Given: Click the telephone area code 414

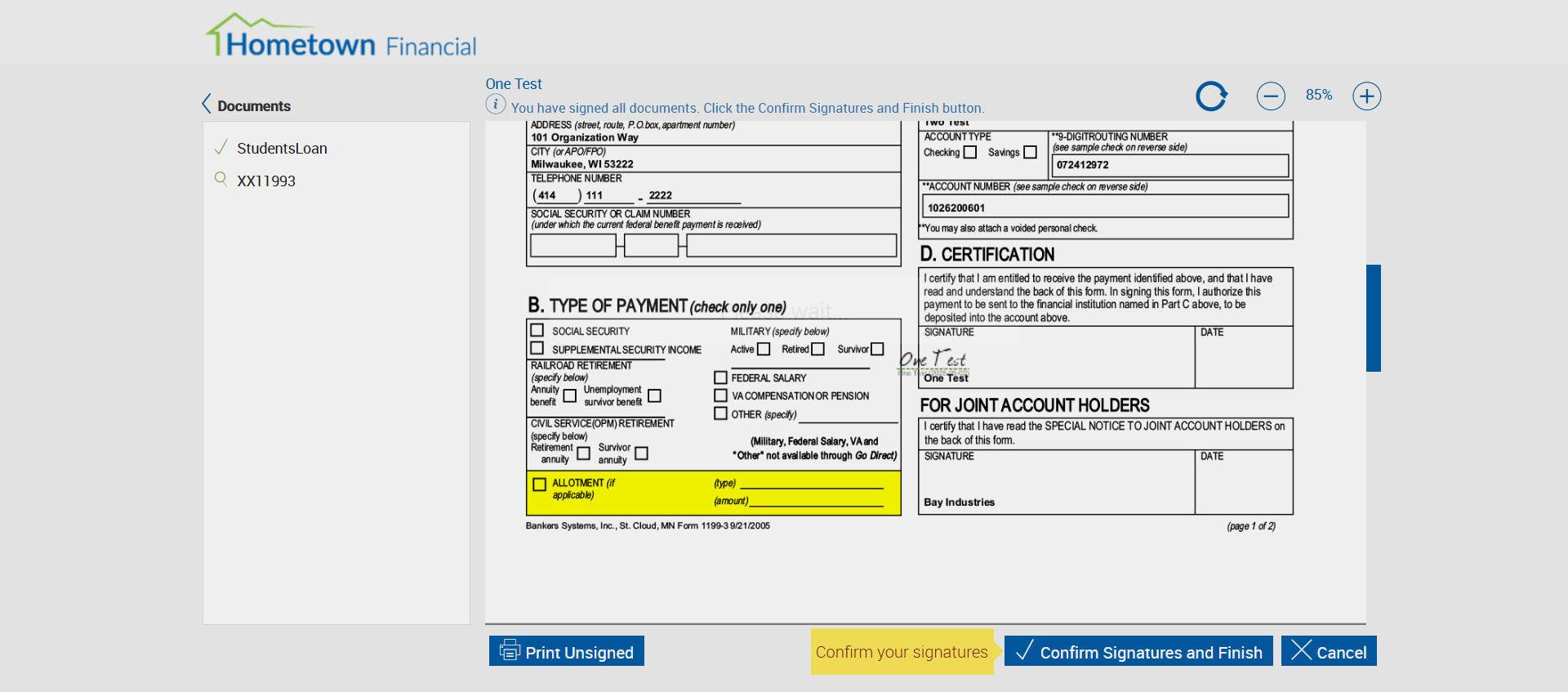Looking at the screenshot, I should coord(546,195).
